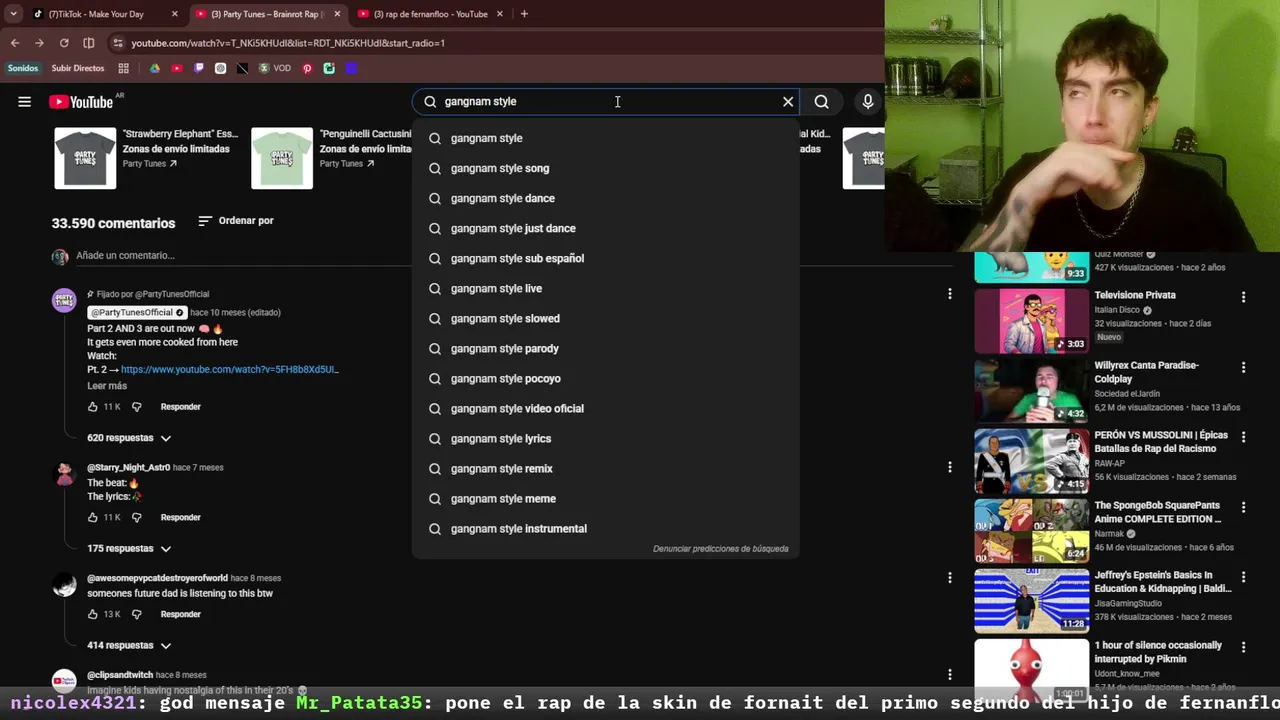Dislike the @Starry_Night_Astr0 comment
The height and width of the screenshot is (720, 1280).
coord(137,517)
